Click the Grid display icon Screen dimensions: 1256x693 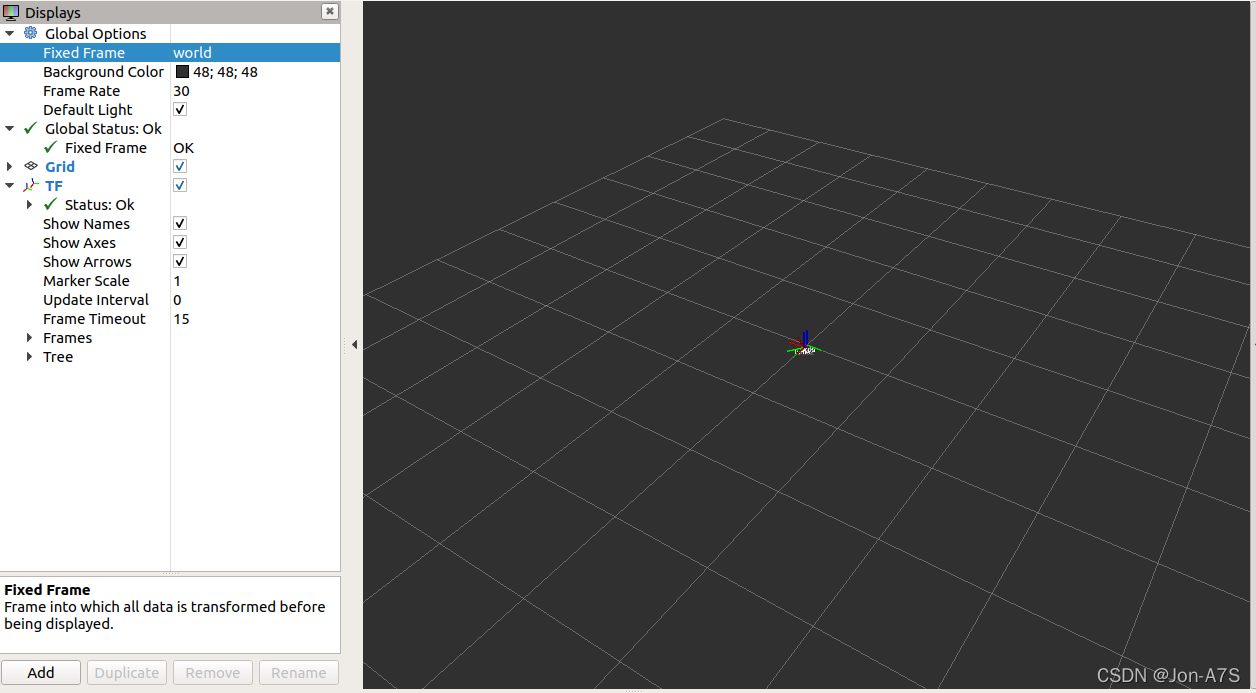coord(31,166)
